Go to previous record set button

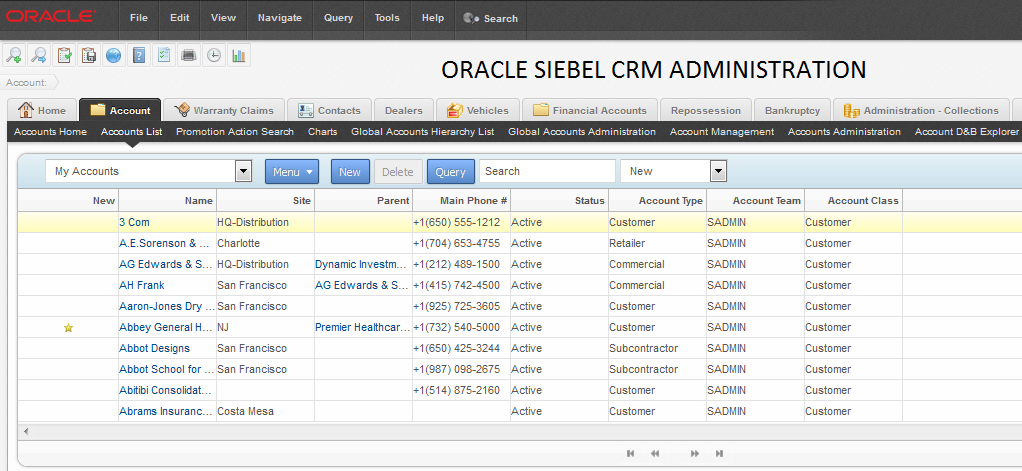coord(655,453)
